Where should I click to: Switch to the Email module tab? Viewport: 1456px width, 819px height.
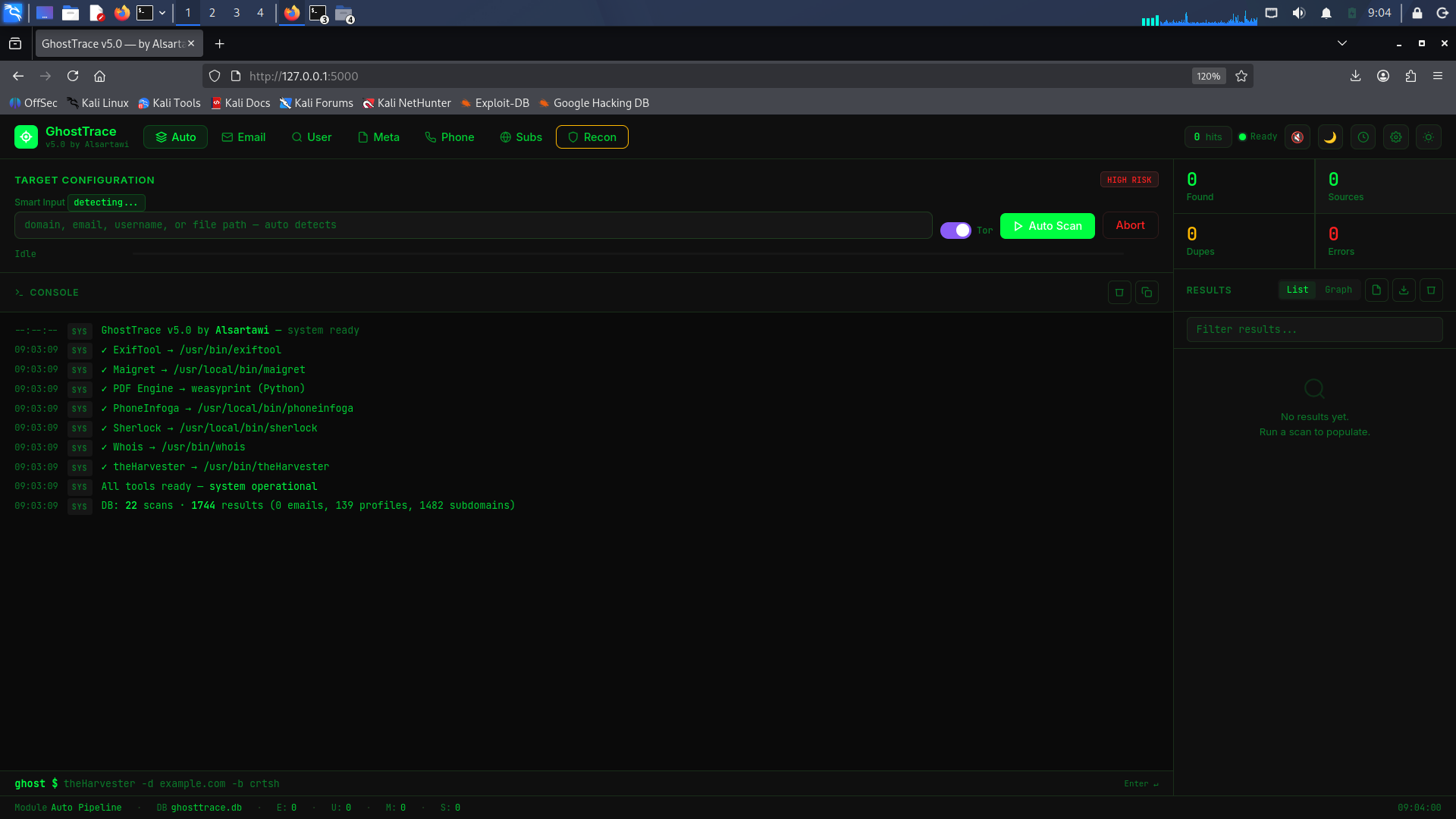coord(243,137)
